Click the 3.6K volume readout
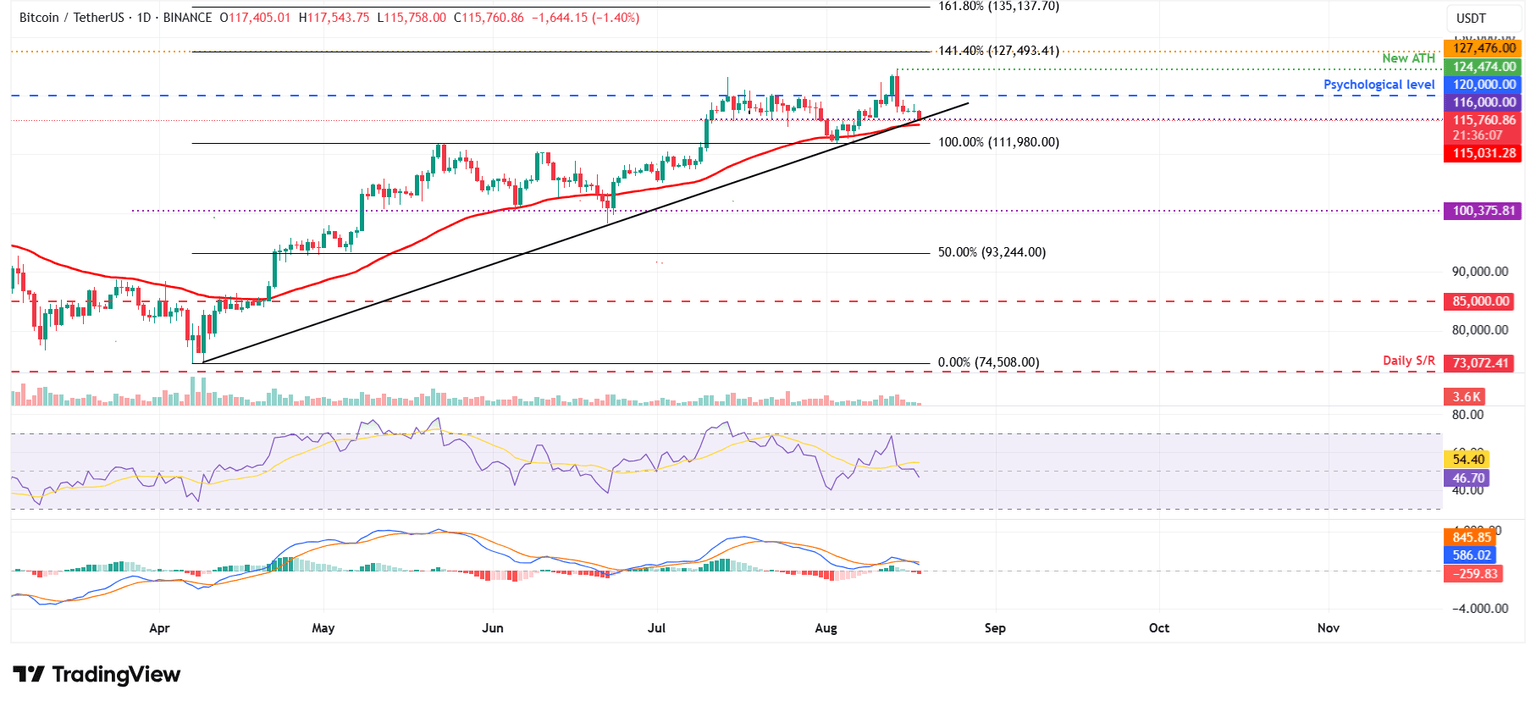The image size is (1536, 706). click(1464, 396)
